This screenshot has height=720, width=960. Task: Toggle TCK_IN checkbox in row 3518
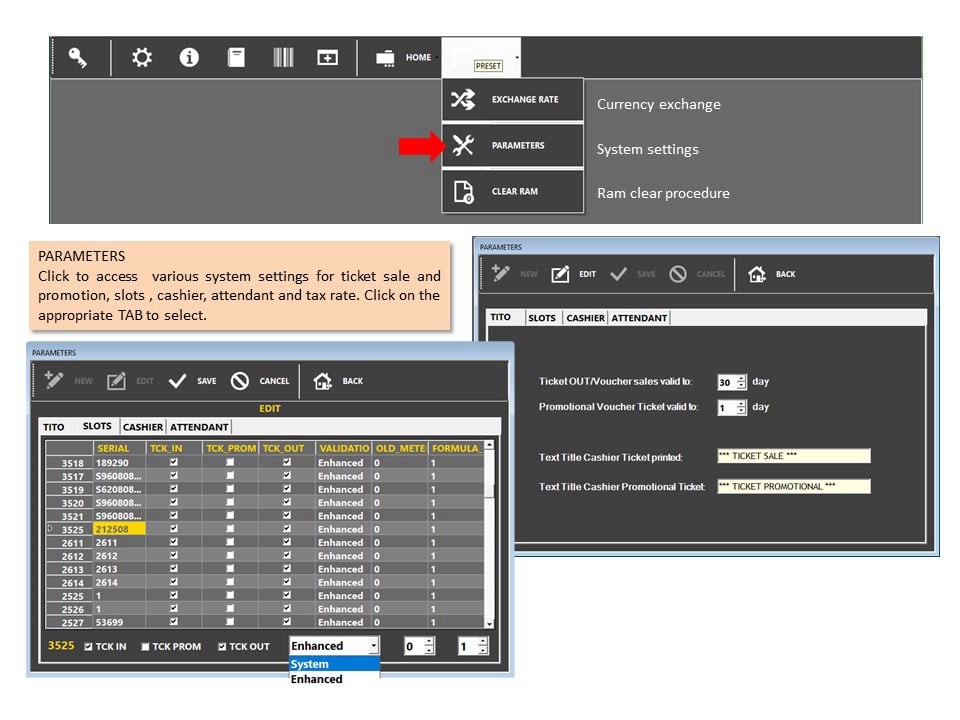pos(174,462)
